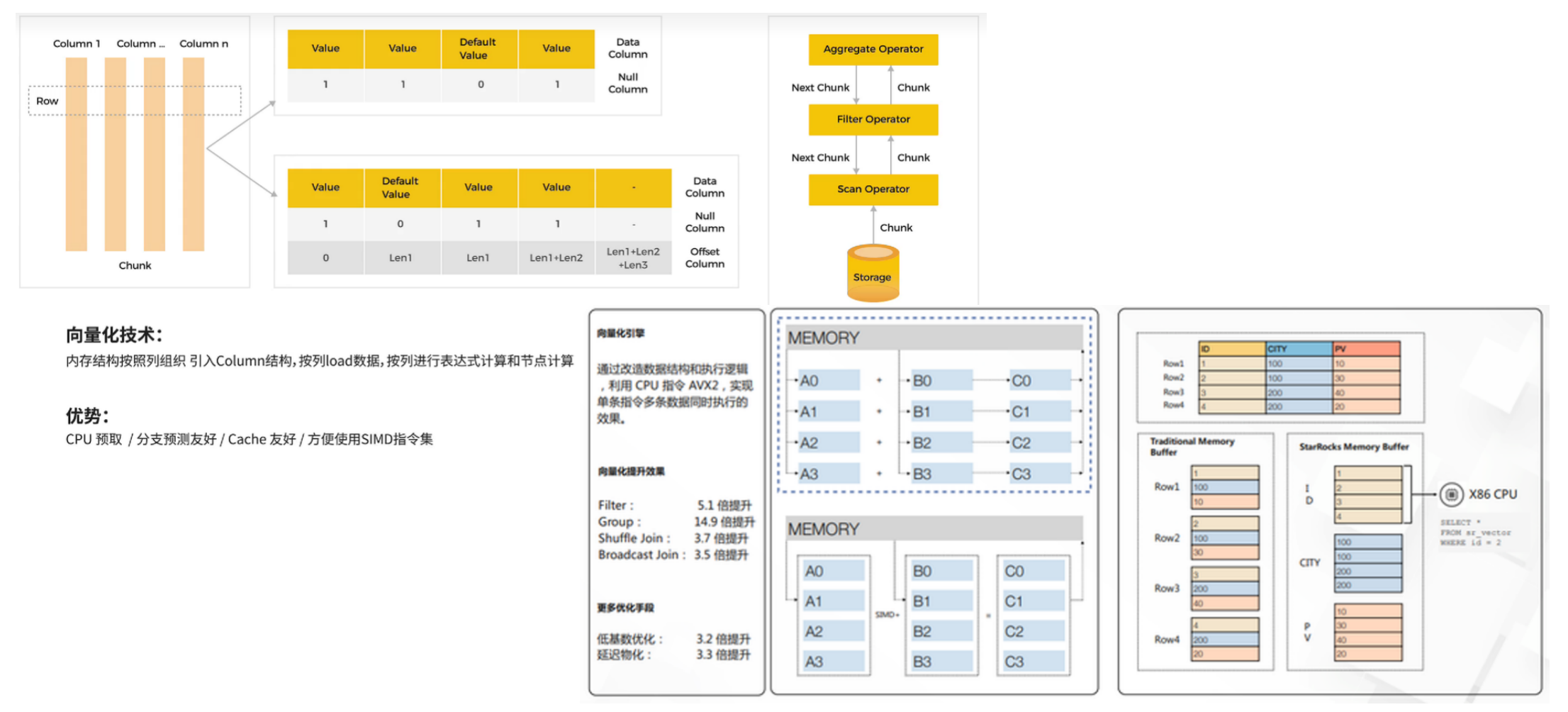This screenshot has height=712, width=1568.
Task: Click the "Column n" label
Action: click(x=203, y=43)
